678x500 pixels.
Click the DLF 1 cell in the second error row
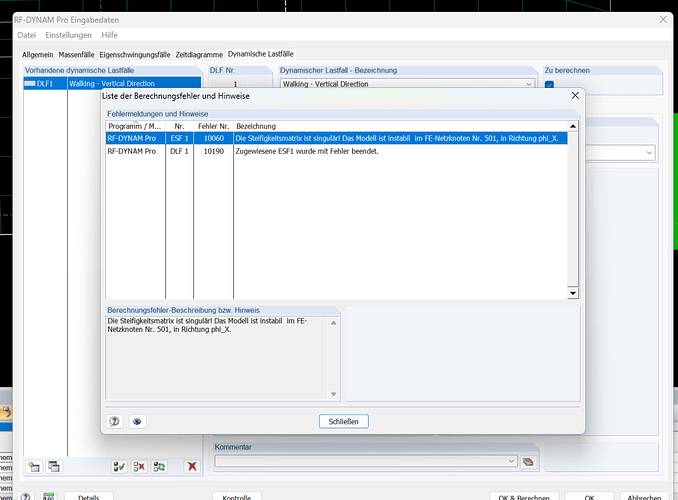(179, 151)
